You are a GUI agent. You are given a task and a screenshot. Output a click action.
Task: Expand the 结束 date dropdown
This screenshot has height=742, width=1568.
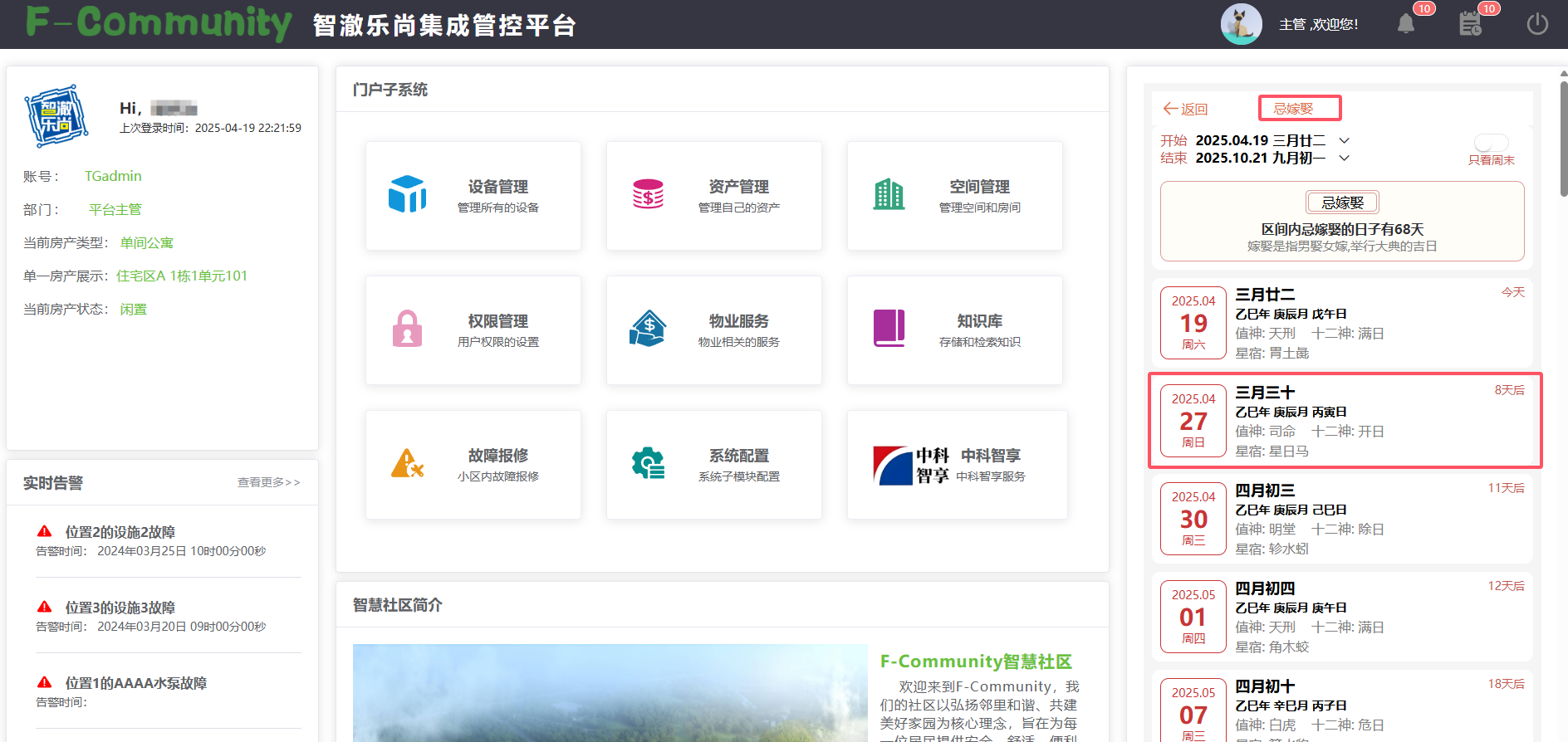[x=1344, y=158]
